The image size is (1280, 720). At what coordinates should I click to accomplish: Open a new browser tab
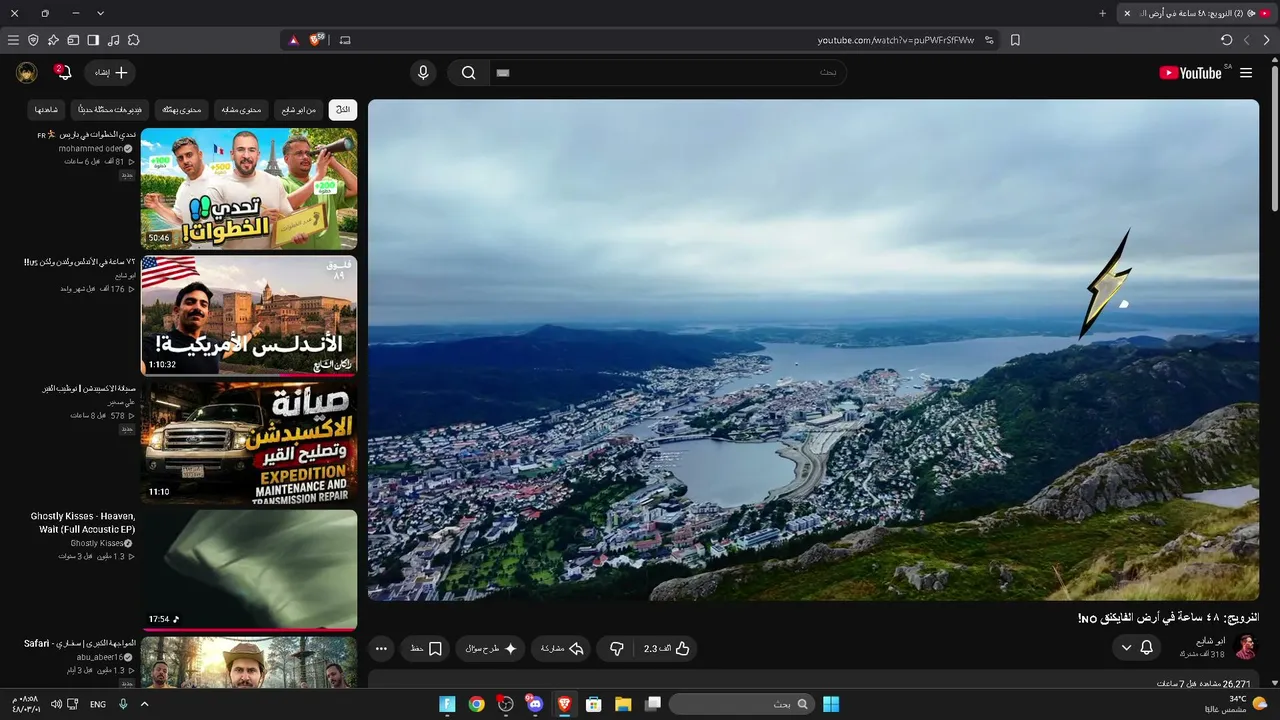tap(1103, 13)
